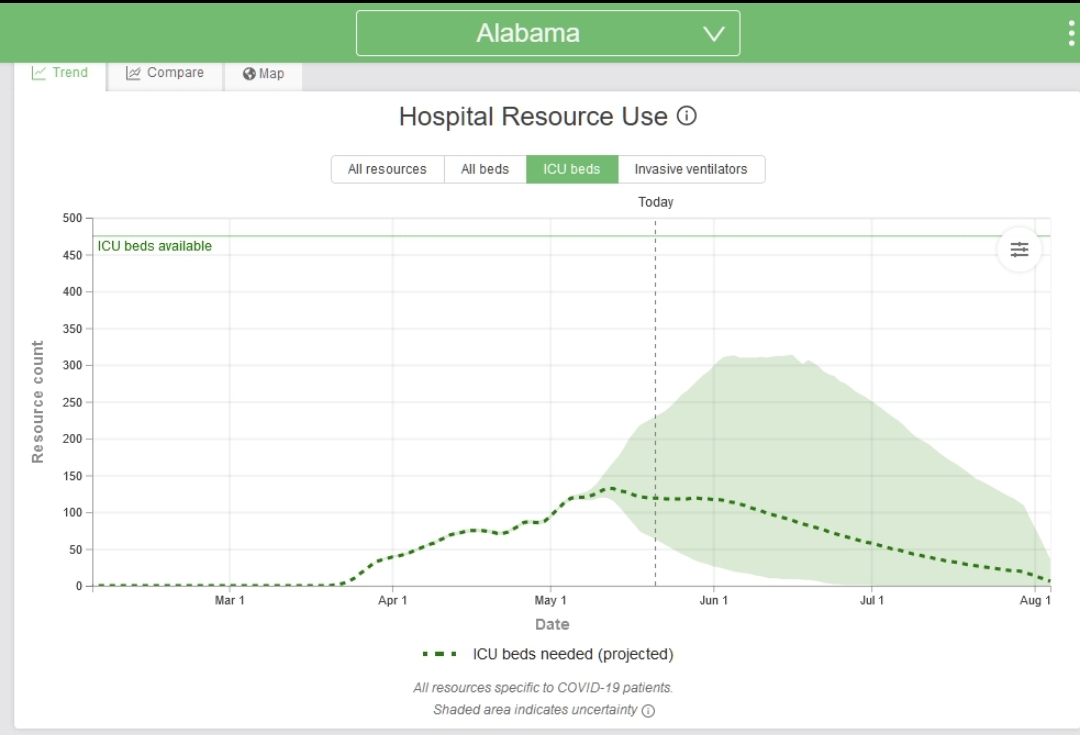
Task: Click the ICU beds legend dashed swatch
Action: 440,654
